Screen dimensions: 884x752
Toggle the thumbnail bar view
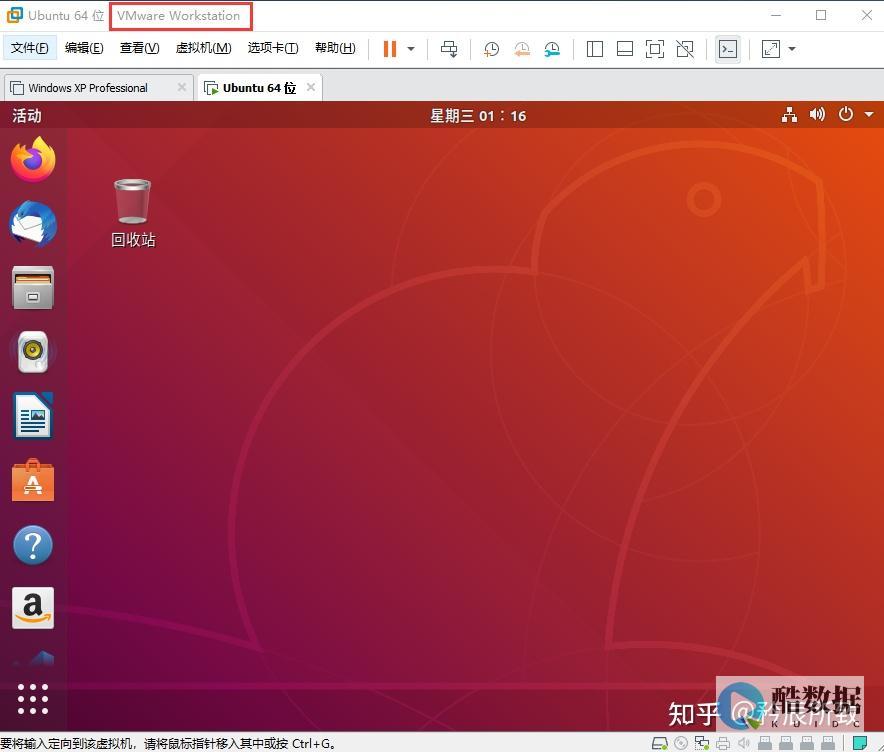(x=625, y=49)
